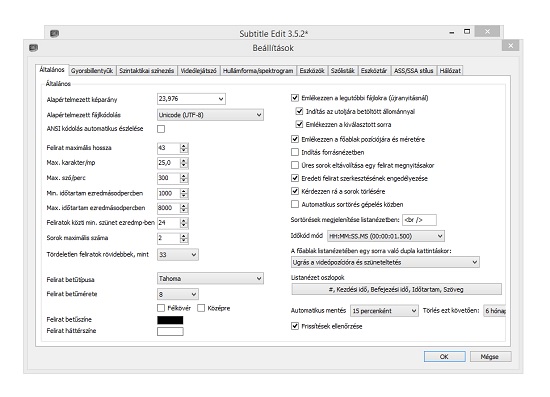Open the Felirat betűtípusa Tahoma dropdown

210,278
